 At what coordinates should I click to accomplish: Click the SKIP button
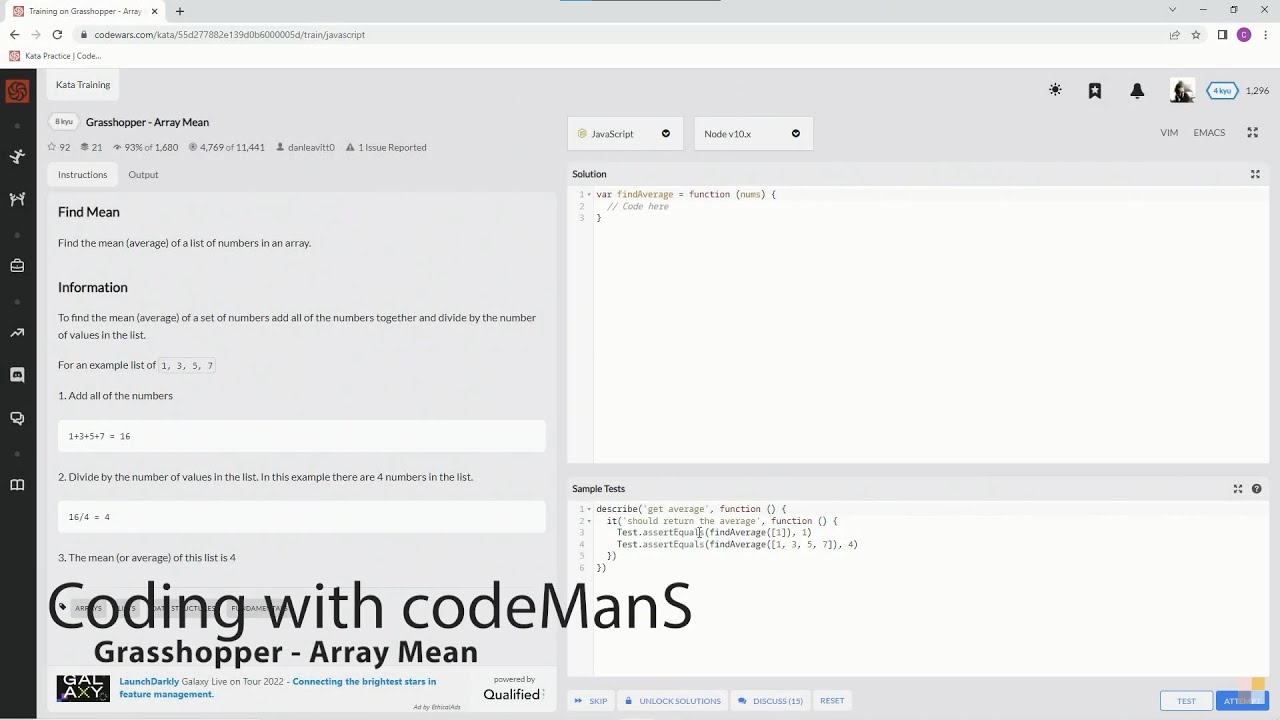click(x=590, y=701)
